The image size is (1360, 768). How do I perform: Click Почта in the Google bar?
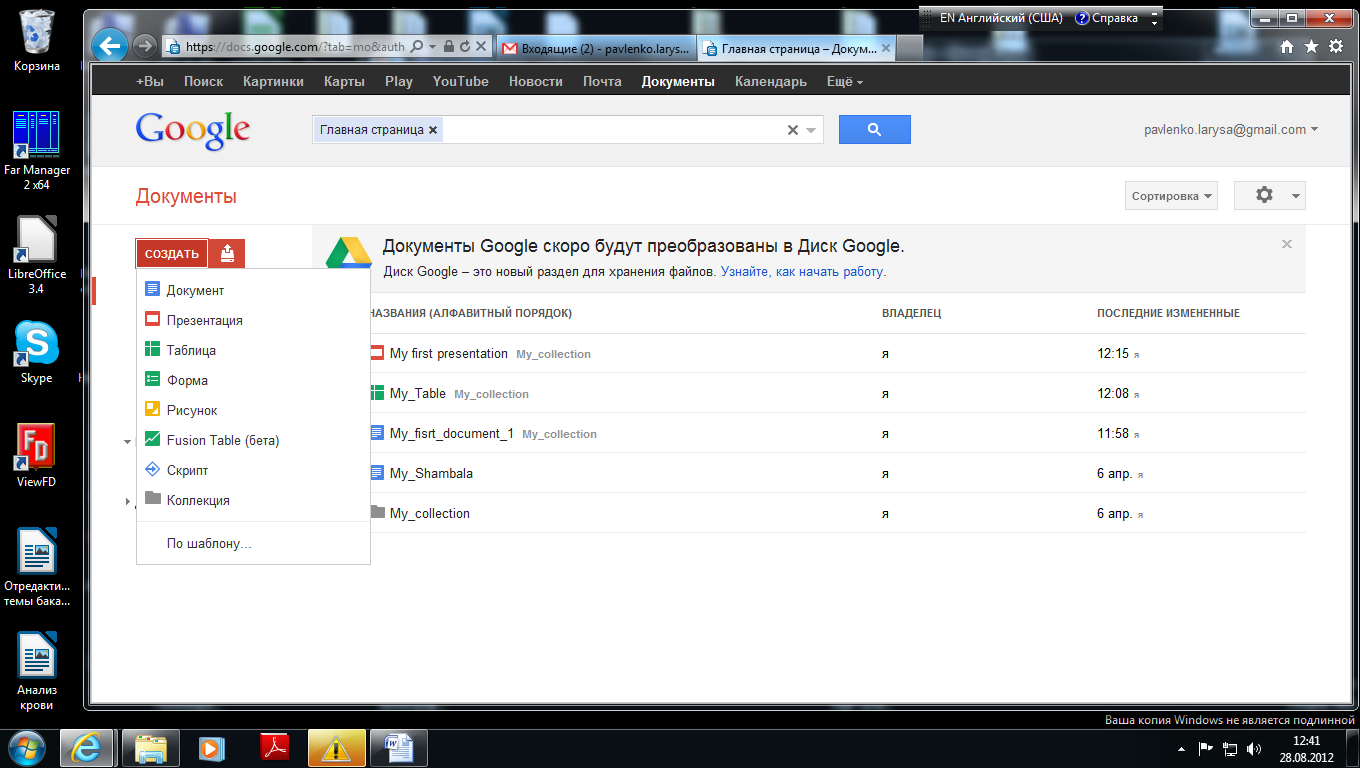(x=602, y=82)
